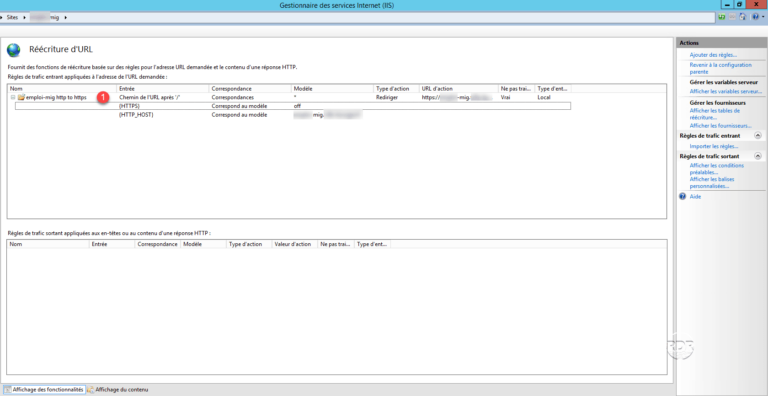
Task: Click inbound Type d'ent... column header
Action: pyautogui.click(x=553, y=89)
